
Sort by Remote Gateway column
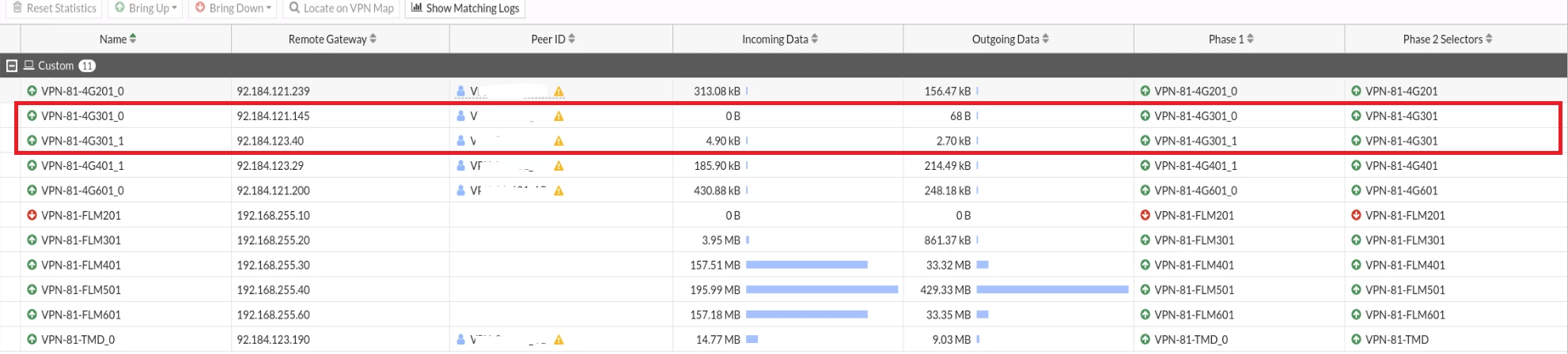[332, 39]
